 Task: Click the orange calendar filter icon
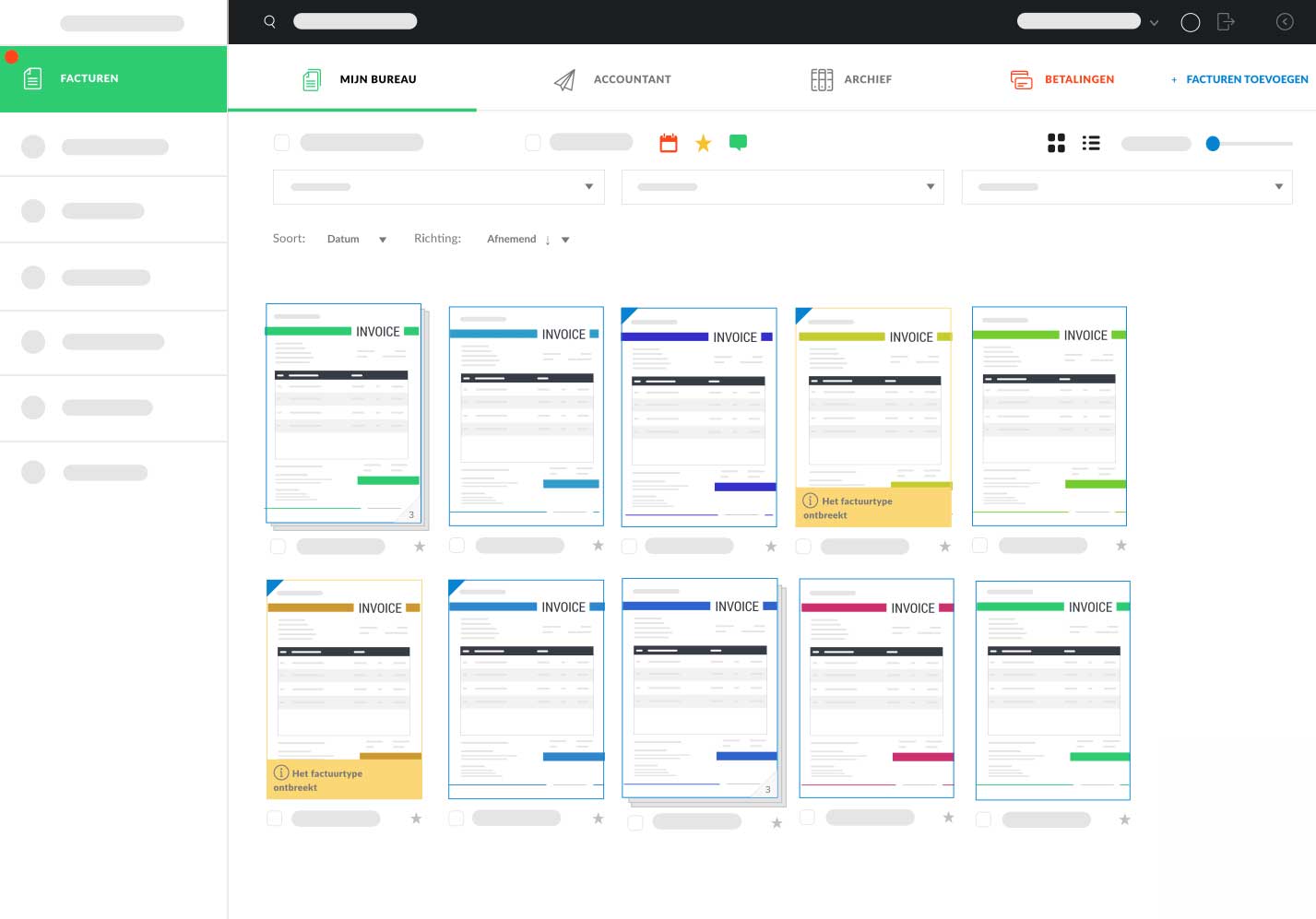point(669,143)
